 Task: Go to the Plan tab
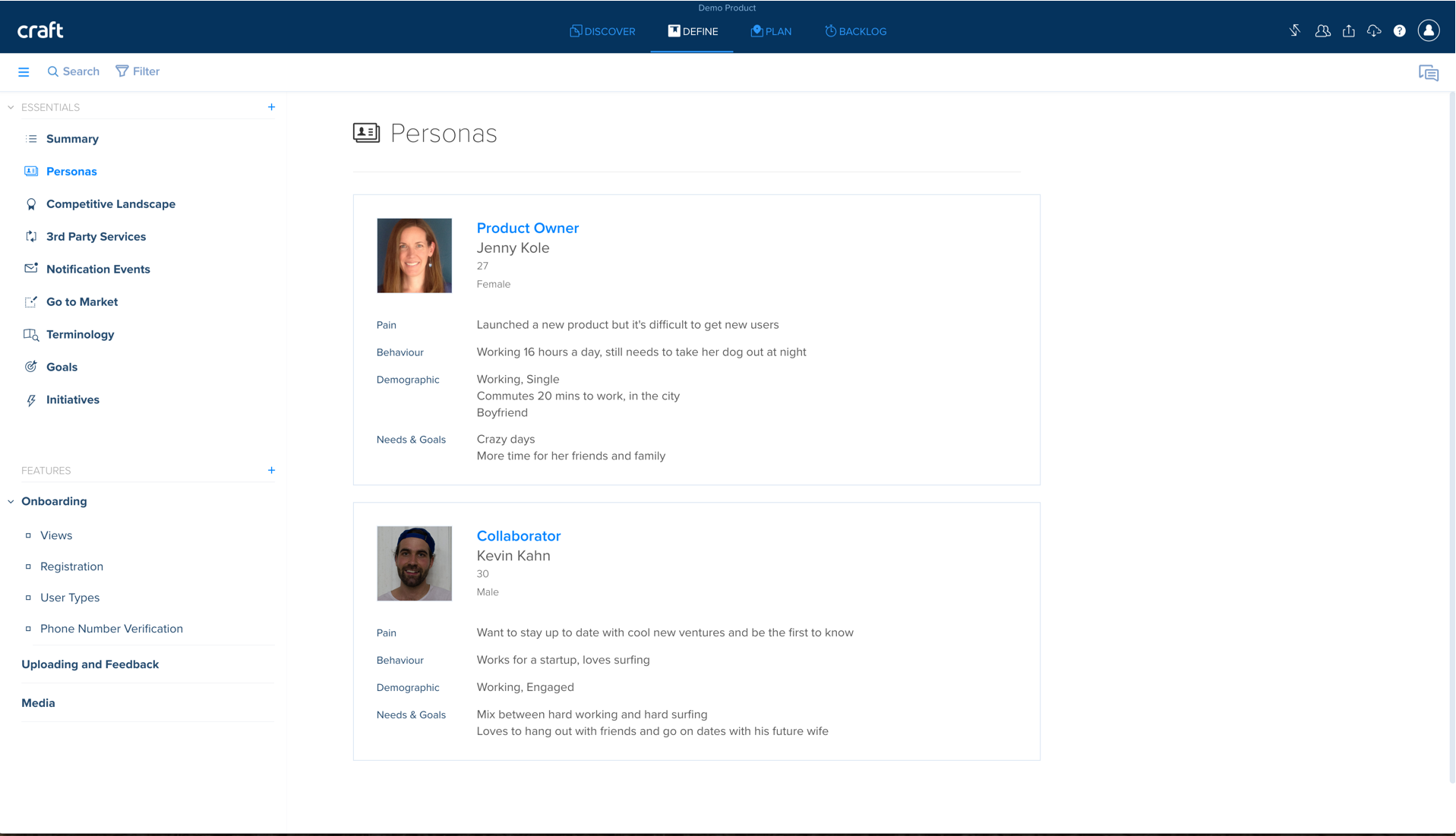[x=771, y=31]
